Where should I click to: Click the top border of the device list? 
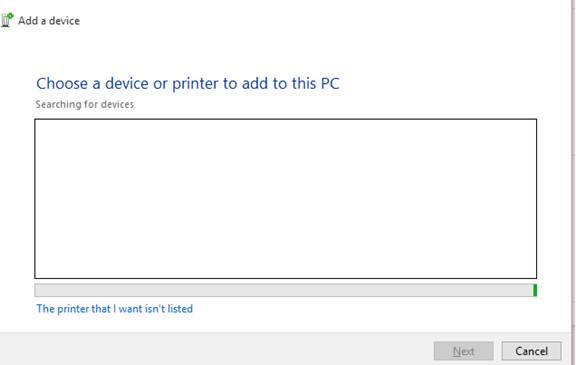285,119
